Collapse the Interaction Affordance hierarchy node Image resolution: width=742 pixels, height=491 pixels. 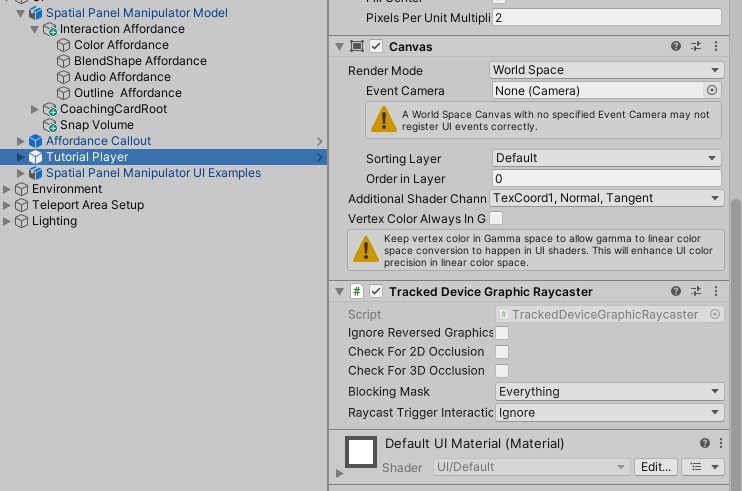coord(35,29)
